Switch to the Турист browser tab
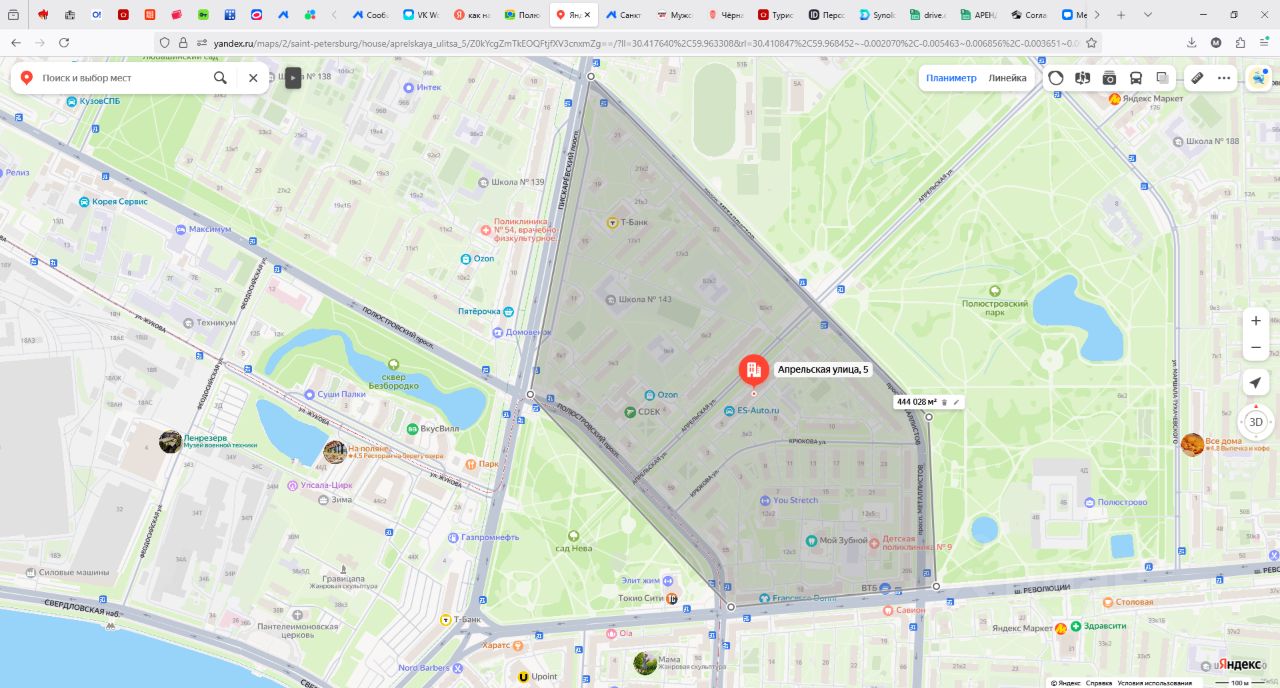The height and width of the screenshot is (688, 1280). point(775,15)
